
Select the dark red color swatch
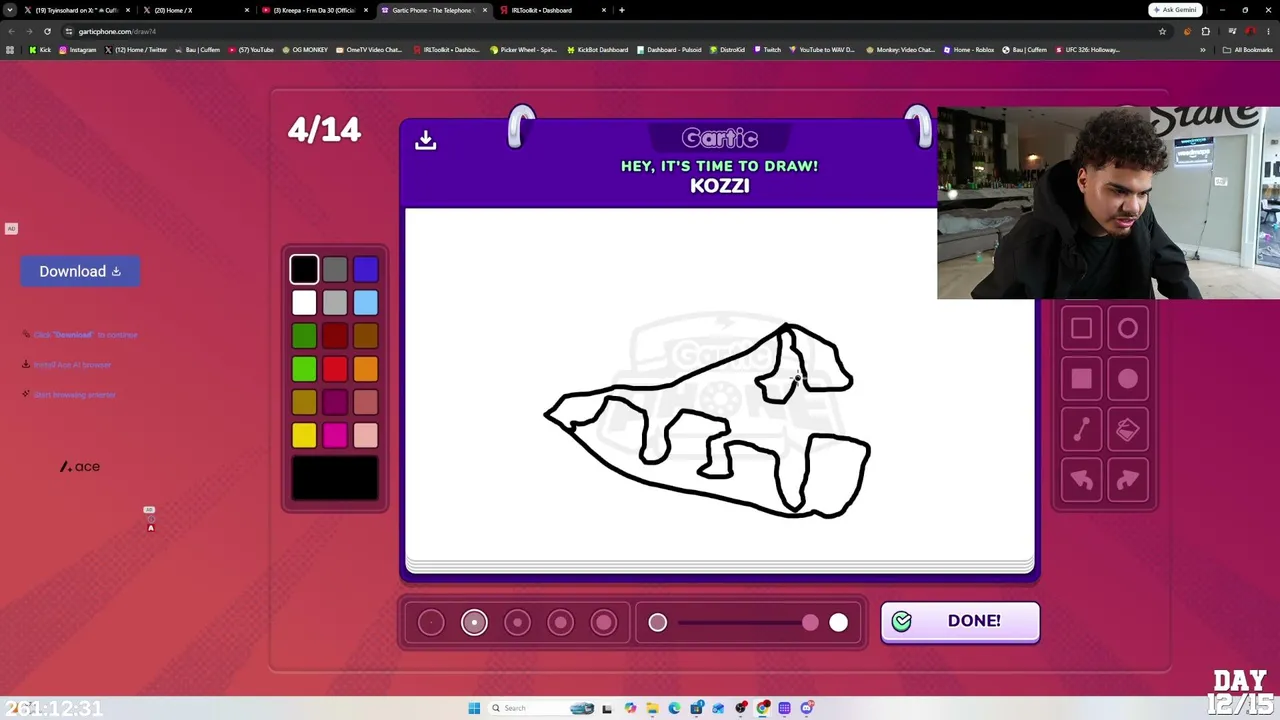point(335,336)
